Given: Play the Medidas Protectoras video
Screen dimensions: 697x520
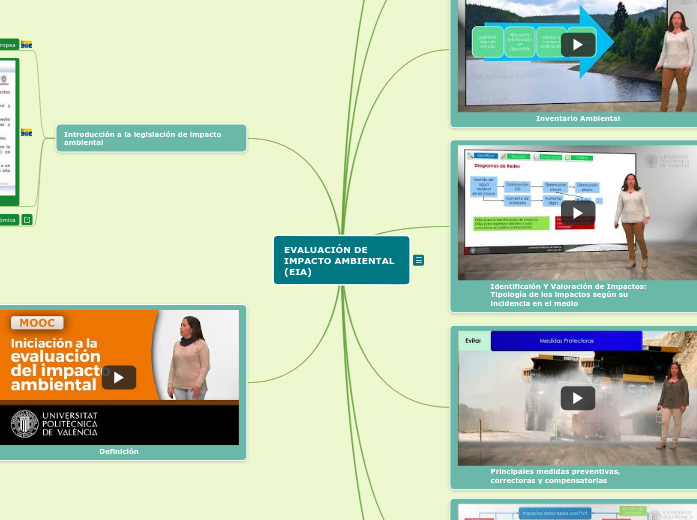Looking at the screenshot, I should (577, 398).
